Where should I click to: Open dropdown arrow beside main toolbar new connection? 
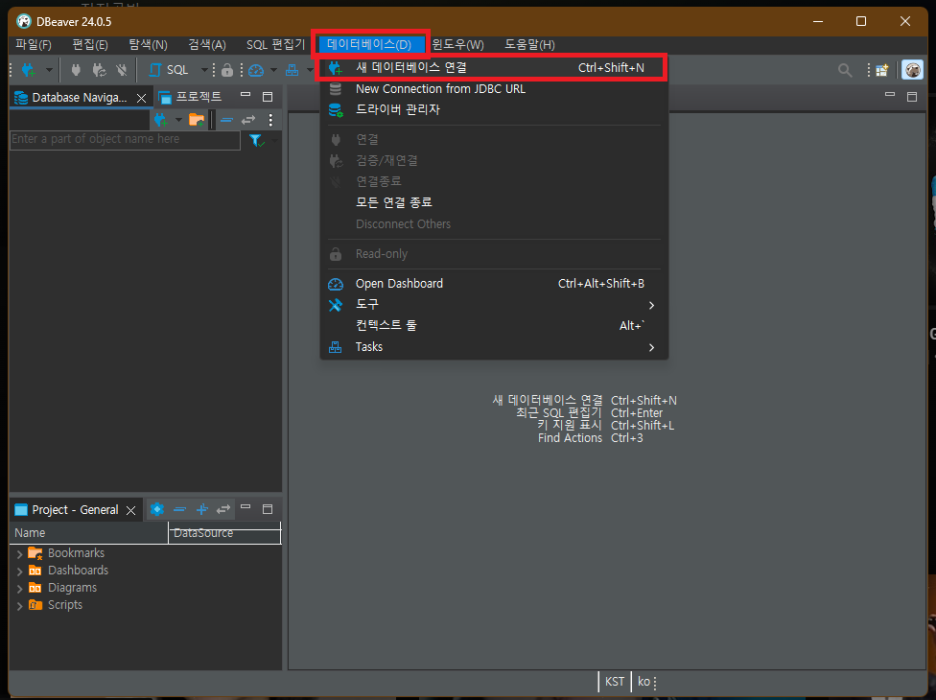(49, 70)
